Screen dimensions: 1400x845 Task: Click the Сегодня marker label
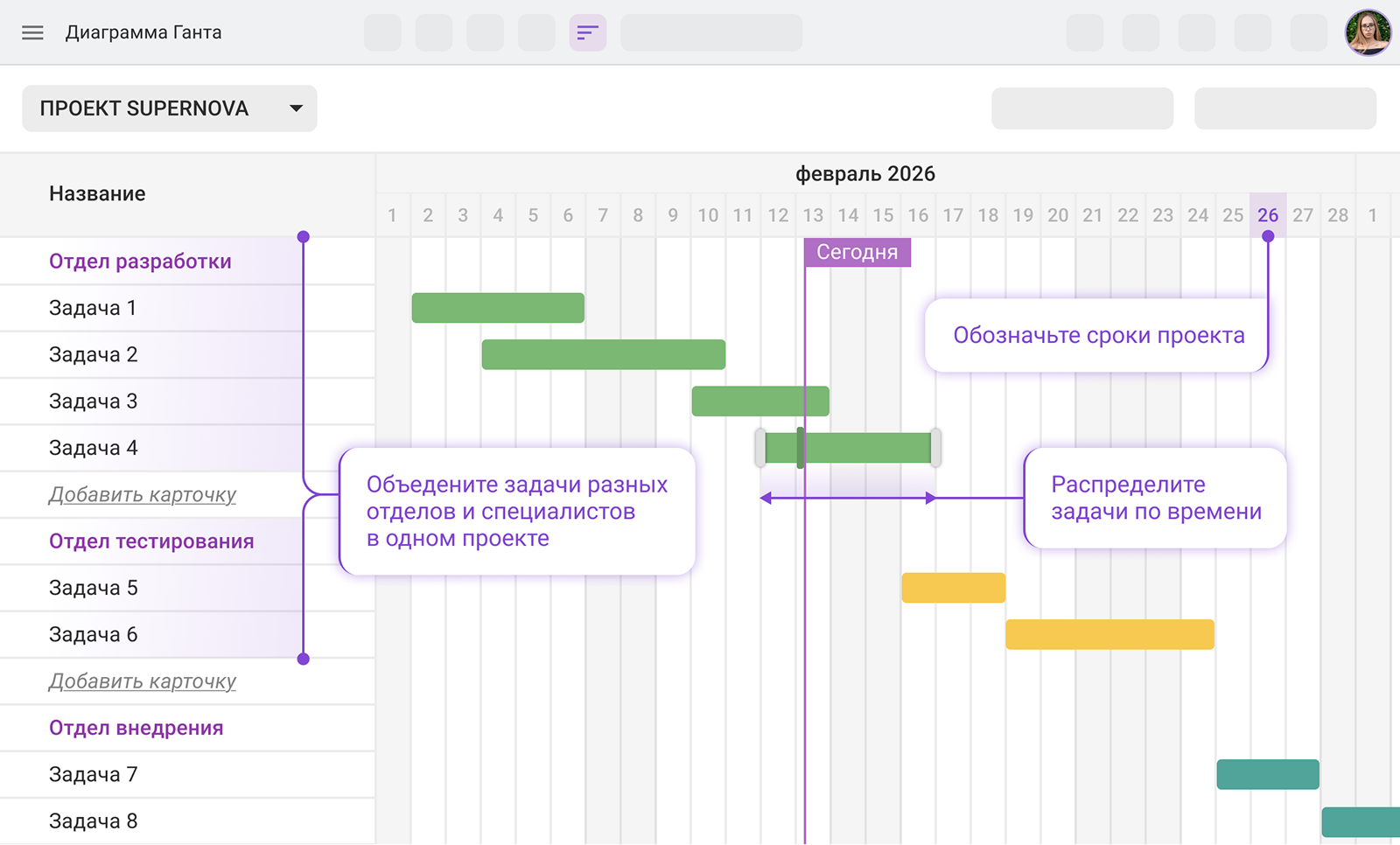click(x=857, y=253)
